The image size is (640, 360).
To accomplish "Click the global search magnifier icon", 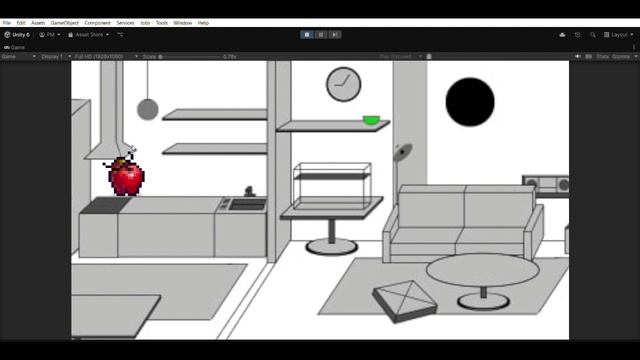I will [x=593, y=35].
